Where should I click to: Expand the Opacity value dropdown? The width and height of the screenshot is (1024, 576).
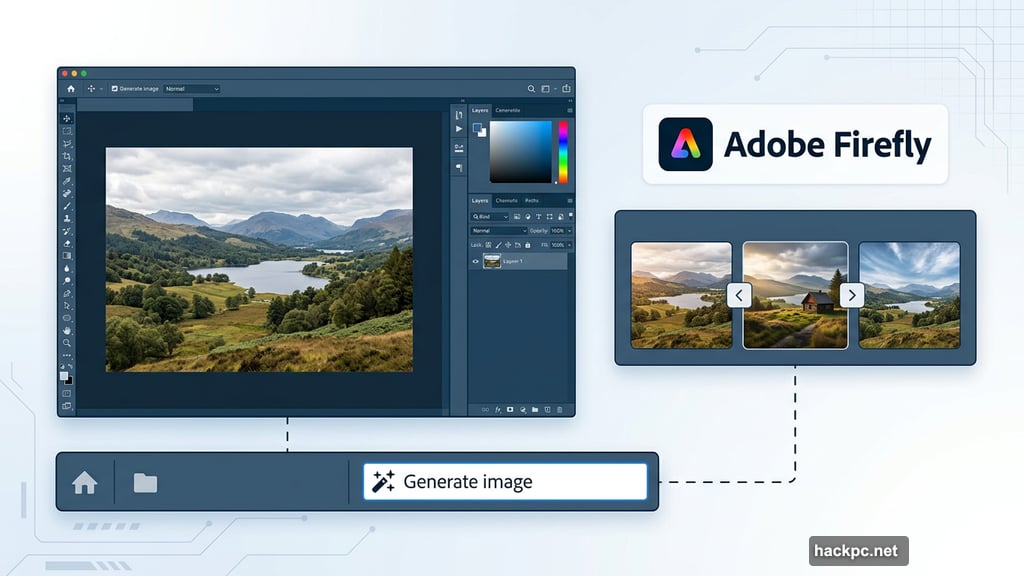pyautogui.click(x=569, y=230)
